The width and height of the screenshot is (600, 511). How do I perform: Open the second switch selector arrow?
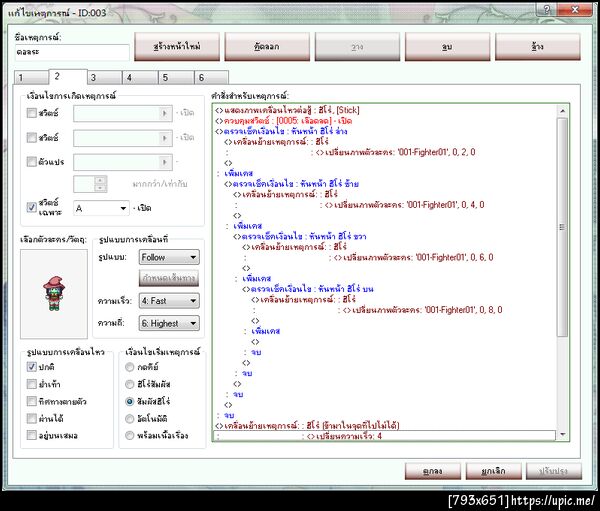165,138
